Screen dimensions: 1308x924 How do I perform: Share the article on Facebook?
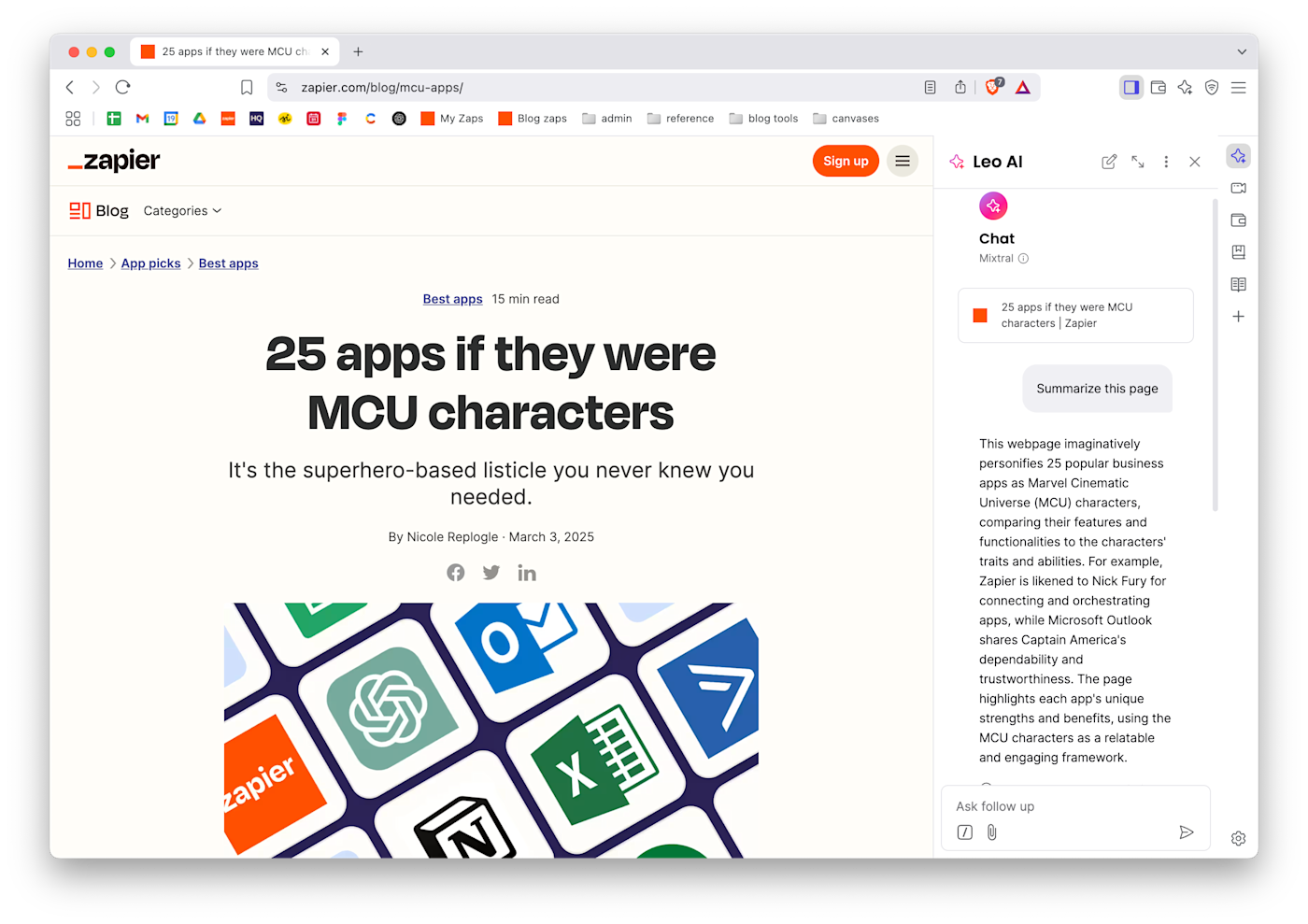click(455, 572)
